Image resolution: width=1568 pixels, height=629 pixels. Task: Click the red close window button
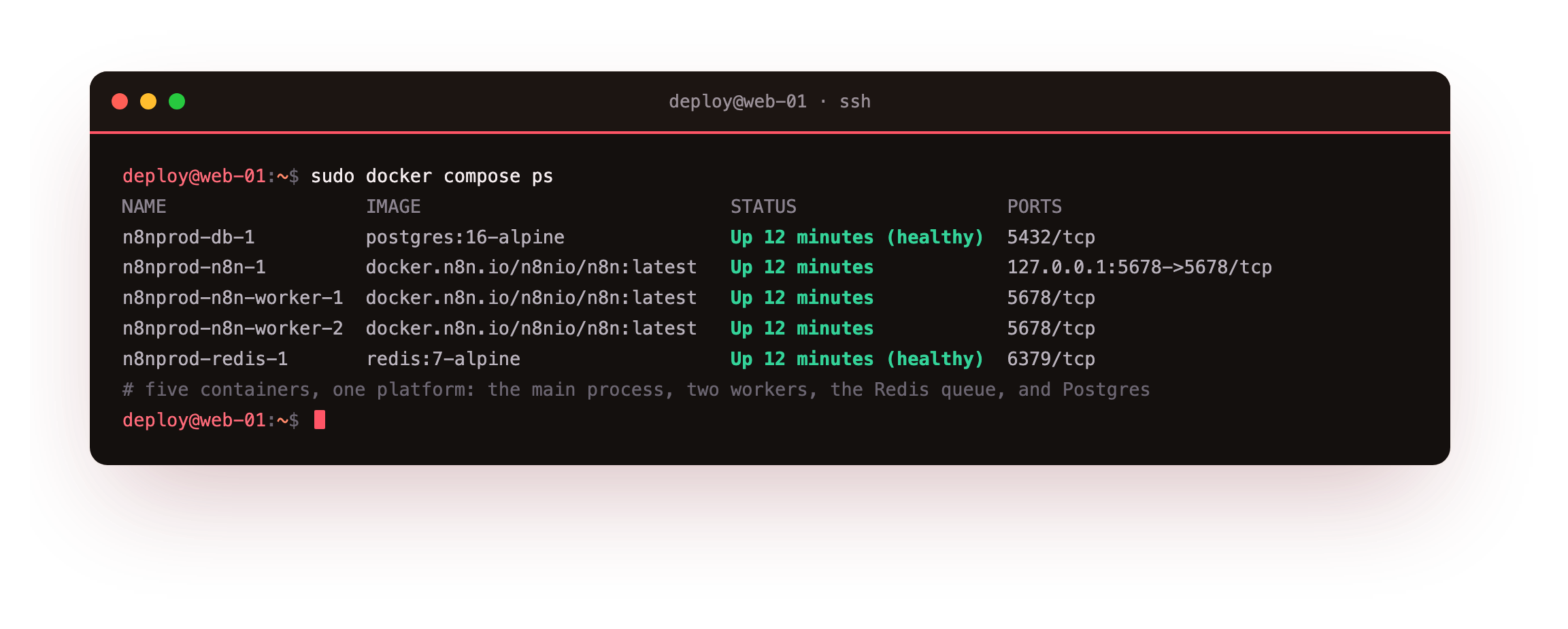coord(120,101)
